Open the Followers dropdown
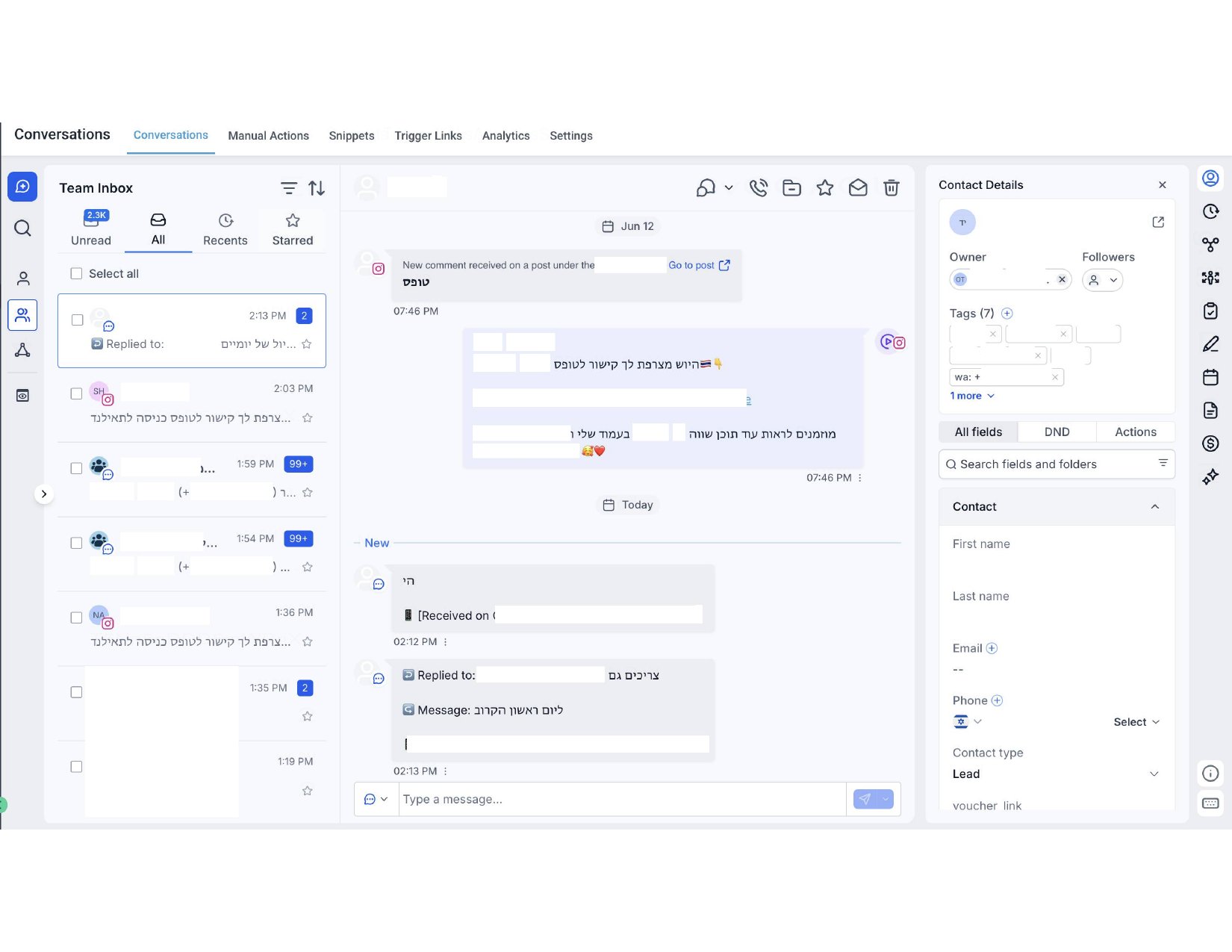The image size is (1232, 952). click(x=1103, y=280)
